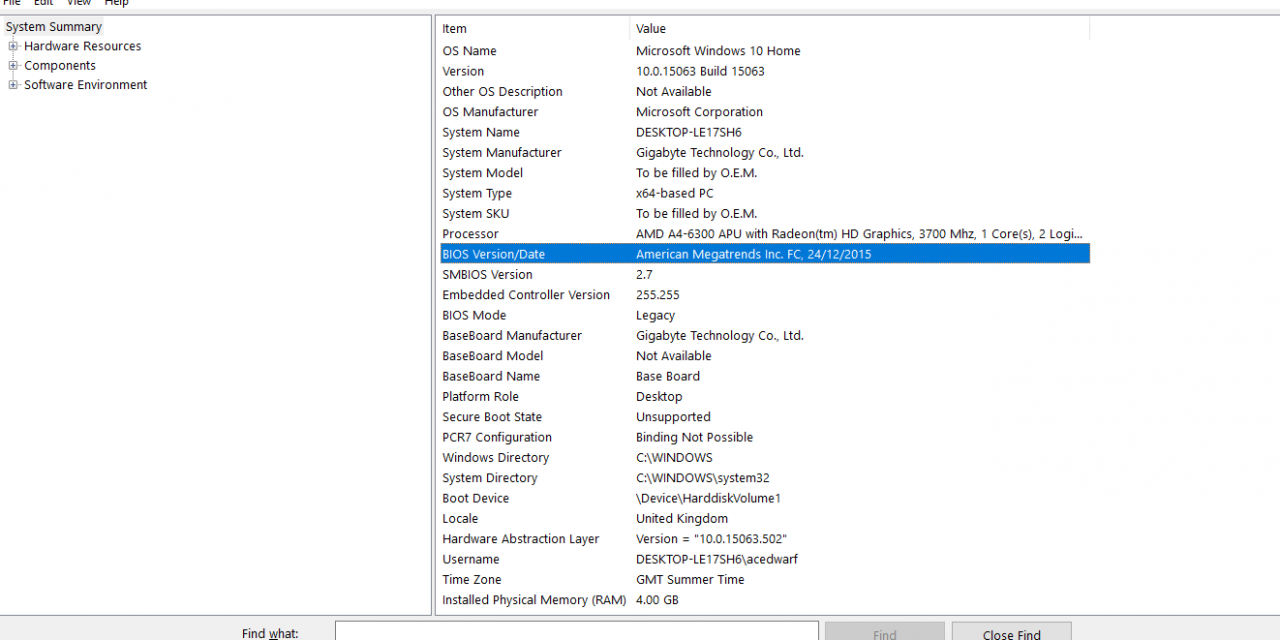
Task: Select the OS Name row label
Action: coord(469,51)
